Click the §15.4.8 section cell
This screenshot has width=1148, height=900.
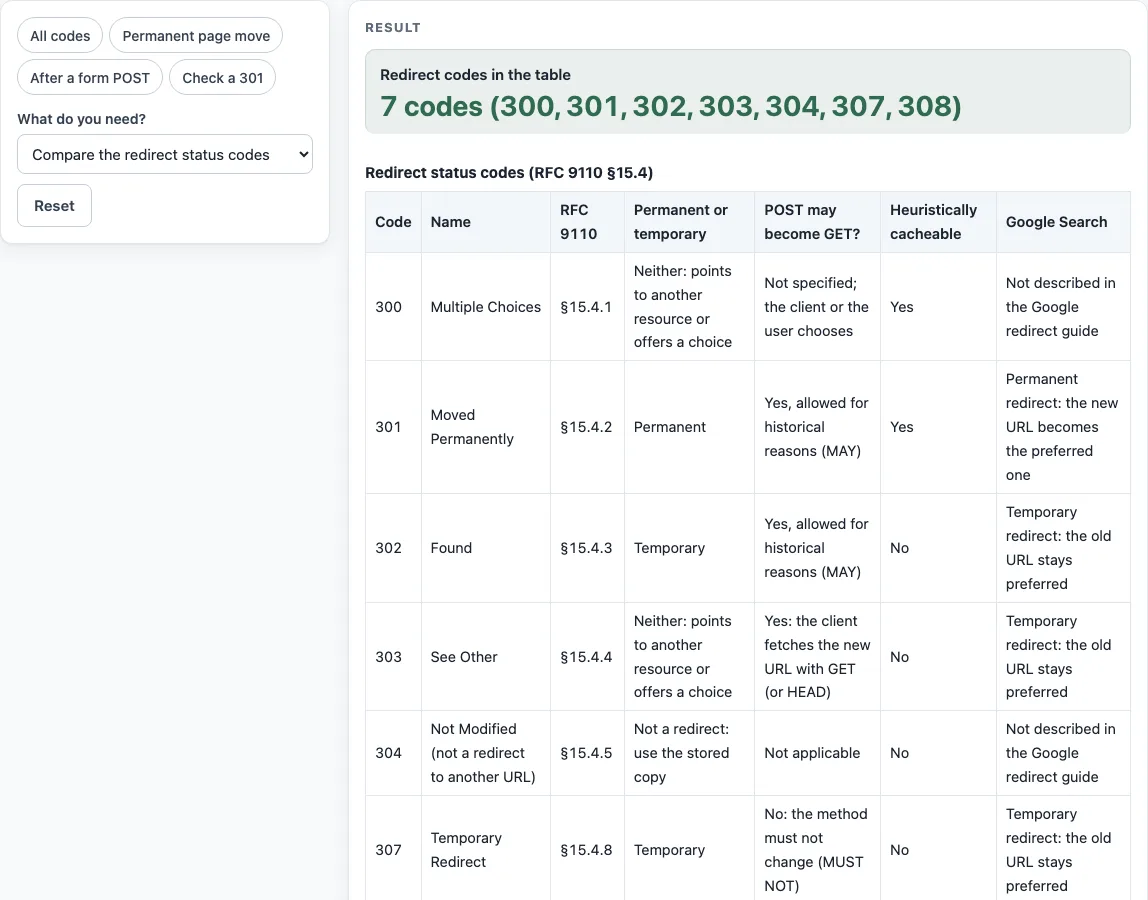click(x=587, y=849)
